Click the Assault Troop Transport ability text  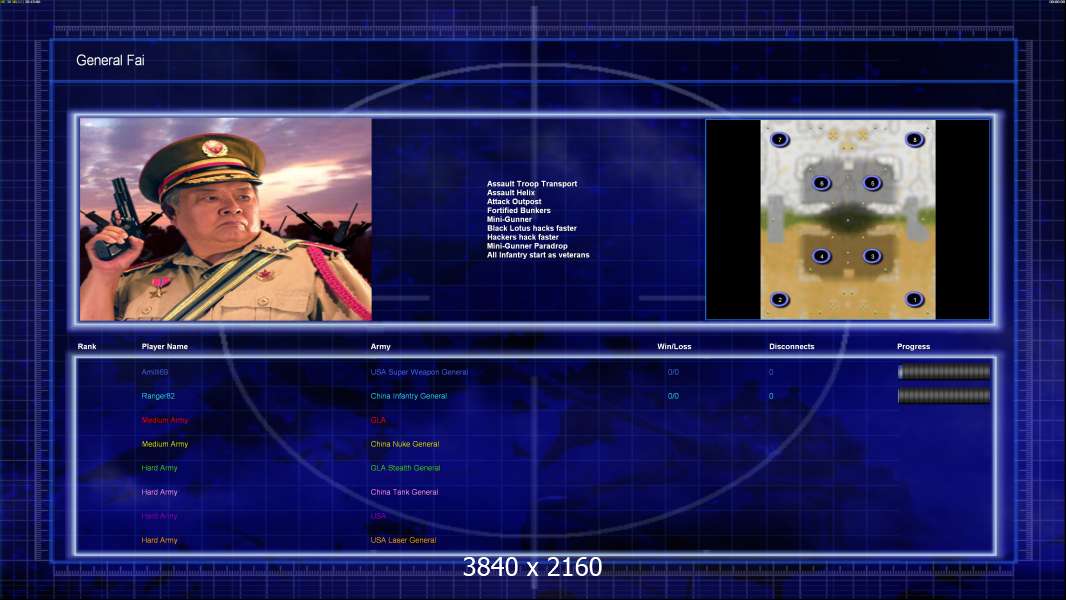point(532,183)
